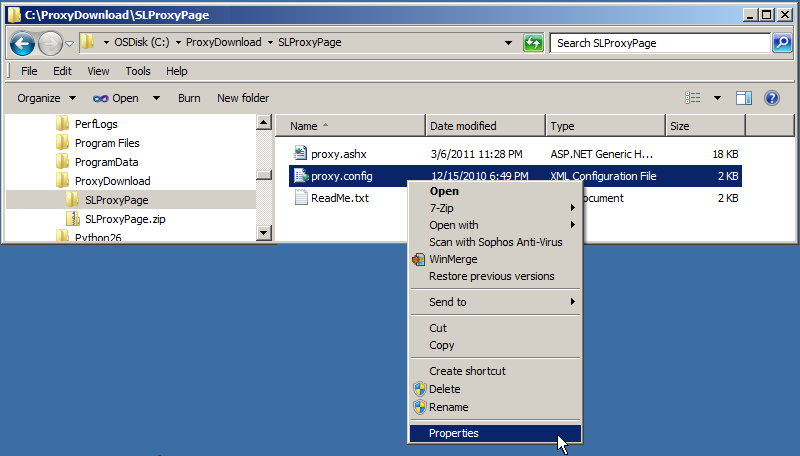Open the File menu
This screenshot has height=456, width=800.
(x=29, y=71)
